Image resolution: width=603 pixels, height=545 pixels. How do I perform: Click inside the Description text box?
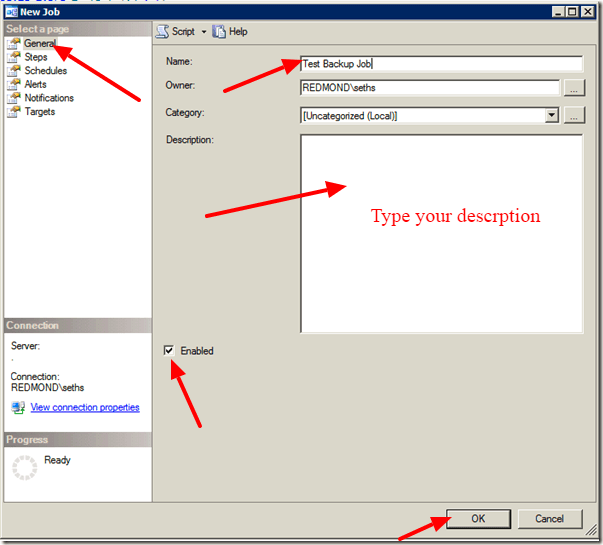click(441, 233)
